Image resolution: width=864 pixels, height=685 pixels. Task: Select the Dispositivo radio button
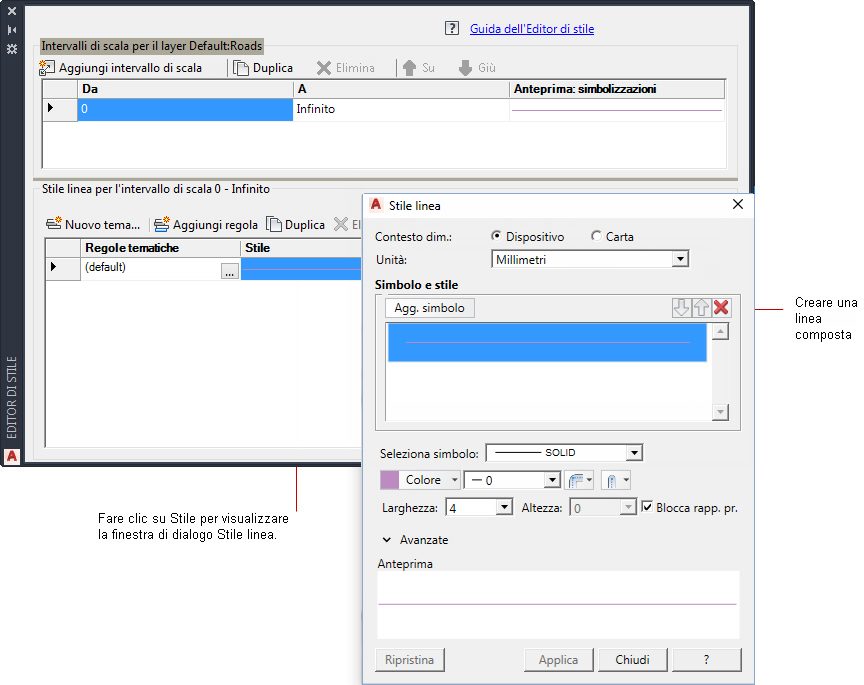(496, 236)
